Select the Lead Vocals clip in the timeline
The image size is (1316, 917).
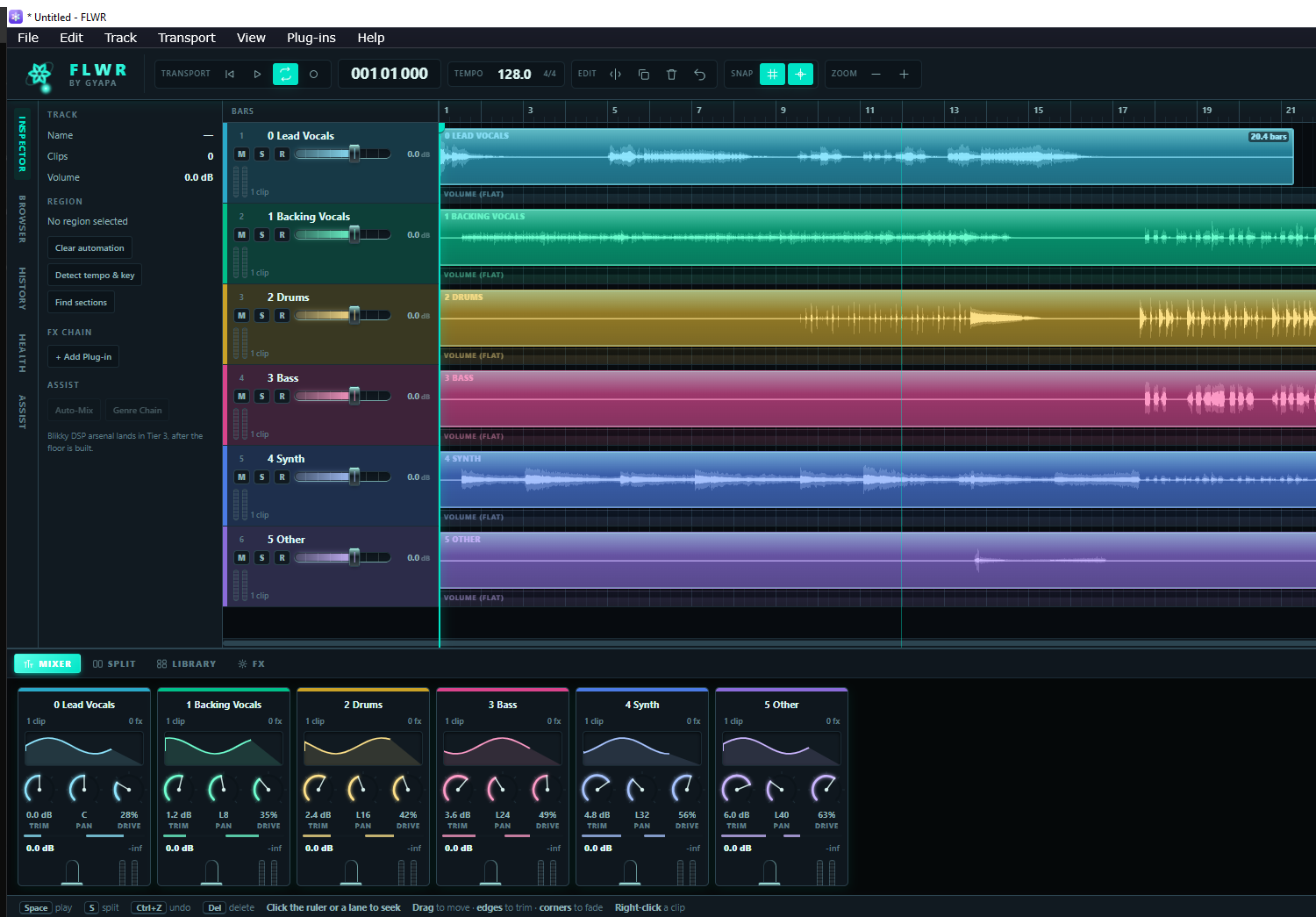point(867,157)
